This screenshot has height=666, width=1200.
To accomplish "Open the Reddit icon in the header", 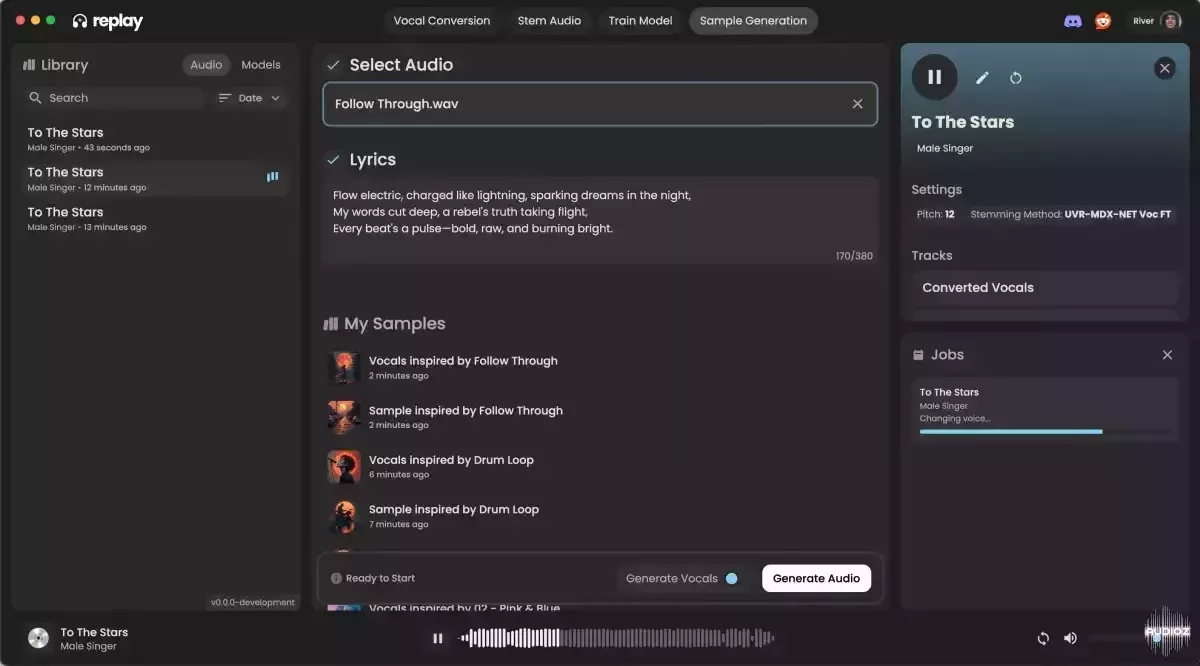I will click(1103, 21).
